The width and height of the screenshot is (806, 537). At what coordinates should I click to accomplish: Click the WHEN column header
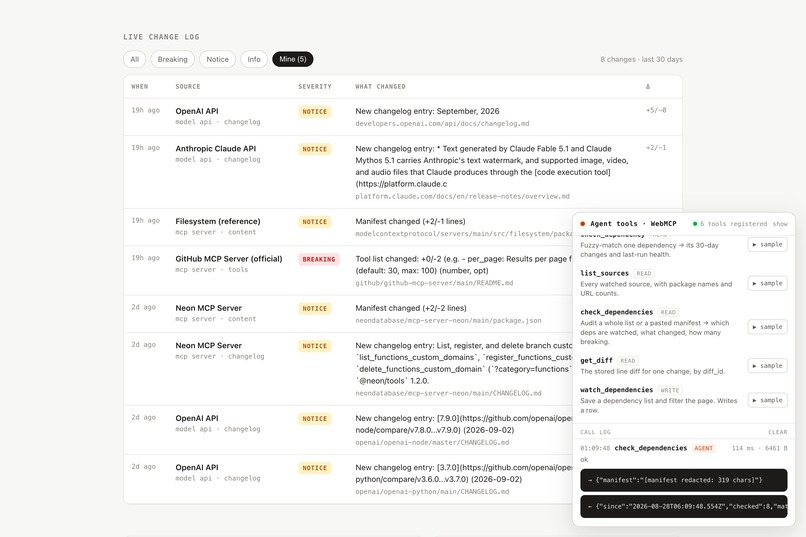(140, 86)
